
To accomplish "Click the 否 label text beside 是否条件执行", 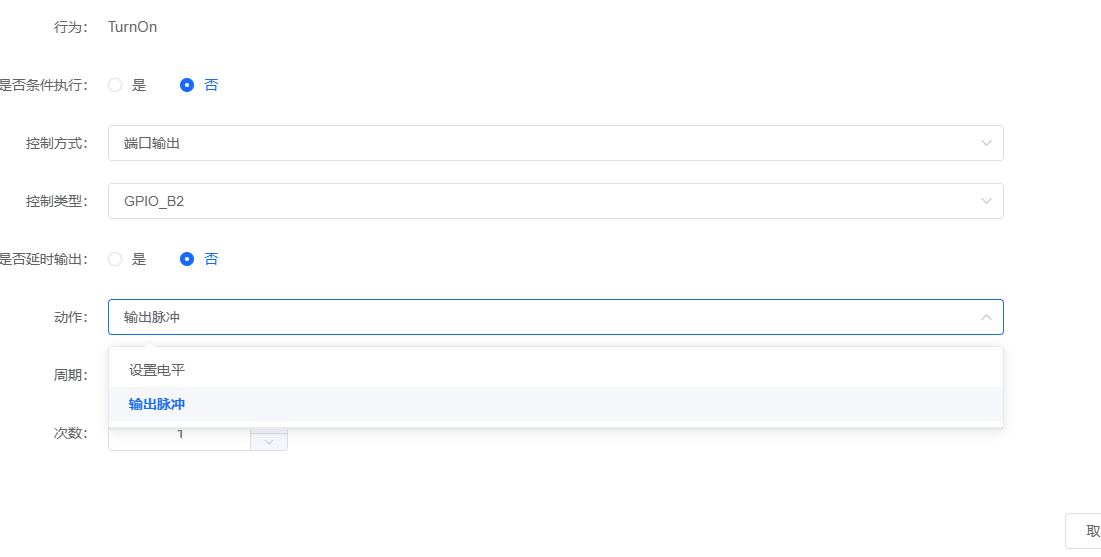I will pyautogui.click(x=211, y=85).
